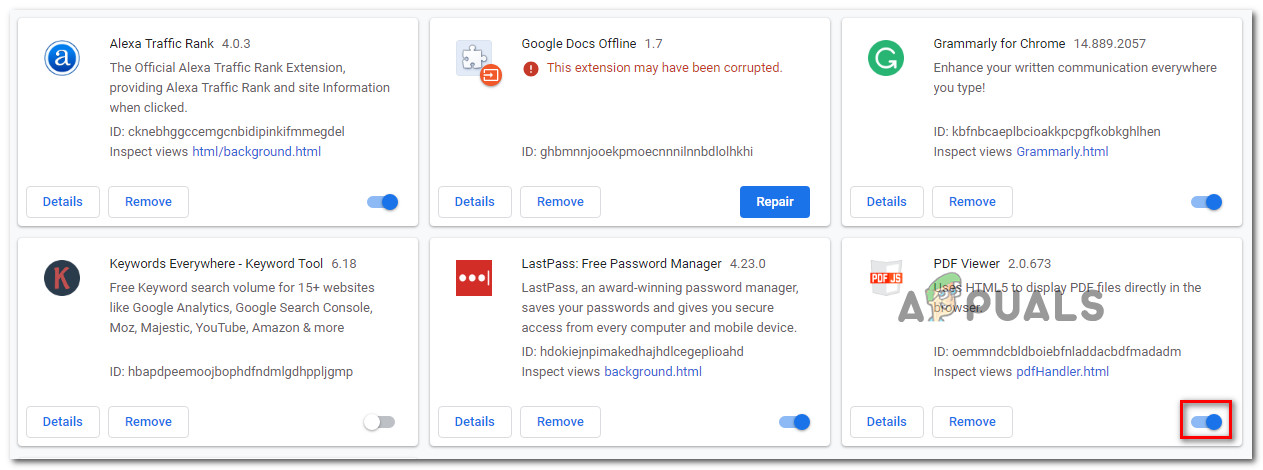The height and width of the screenshot is (470, 1263).
Task: Turn off Grammarly for Chrome toggle
Action: pyautogui.click(x=1207, y=202)
